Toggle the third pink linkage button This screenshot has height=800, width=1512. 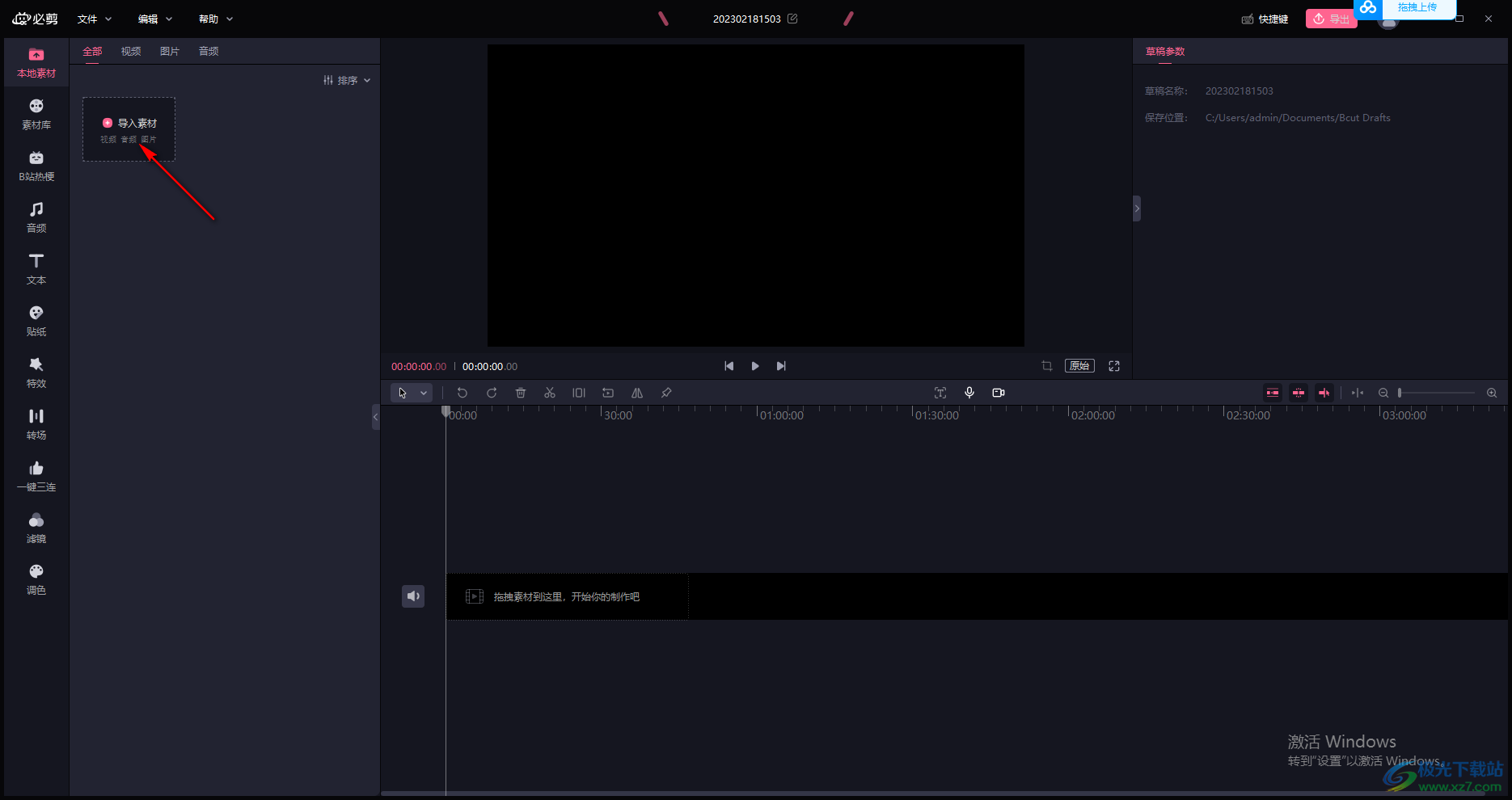tap(1324, 393)
